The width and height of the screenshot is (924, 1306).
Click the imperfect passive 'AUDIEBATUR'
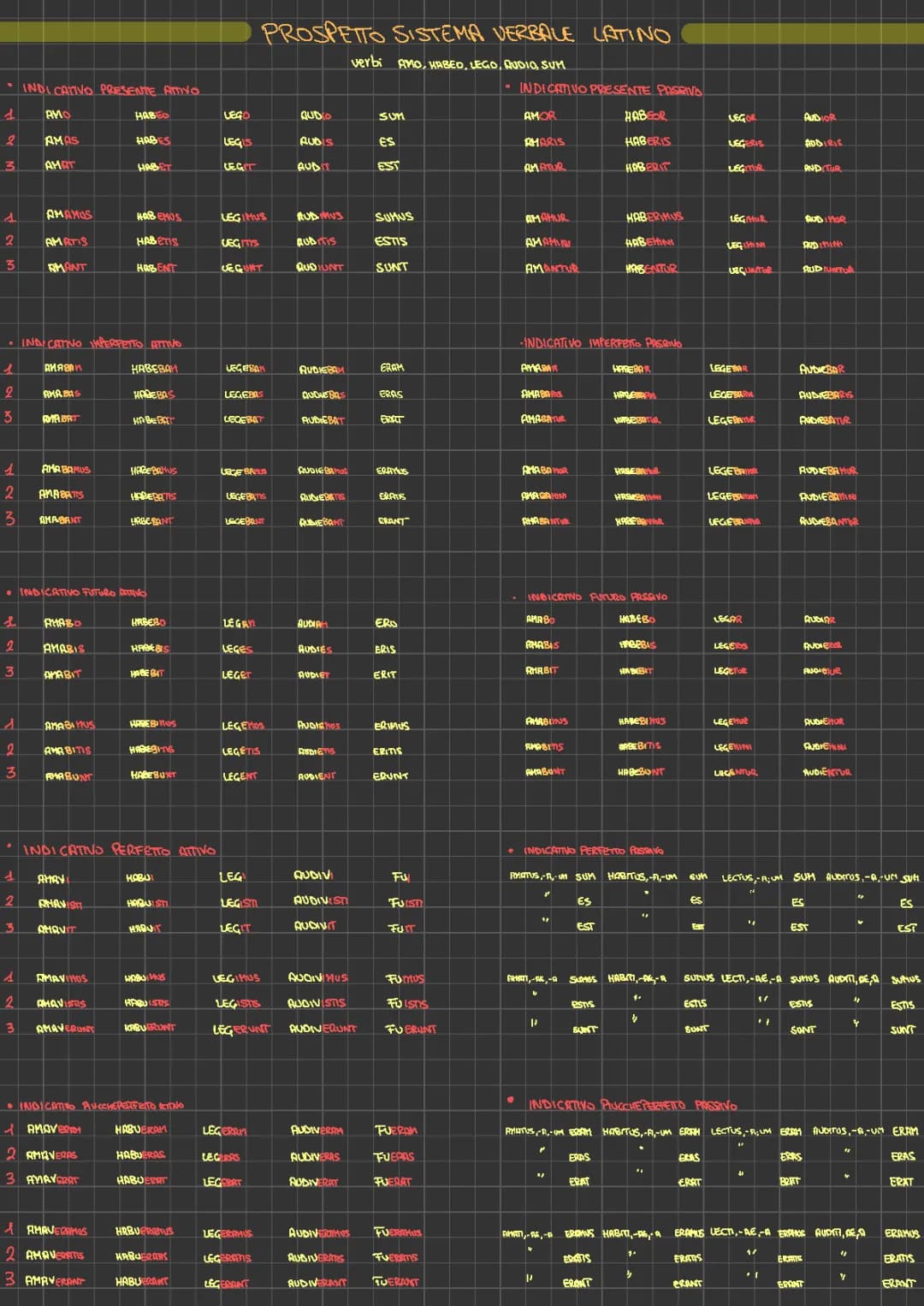pos(826,420)
